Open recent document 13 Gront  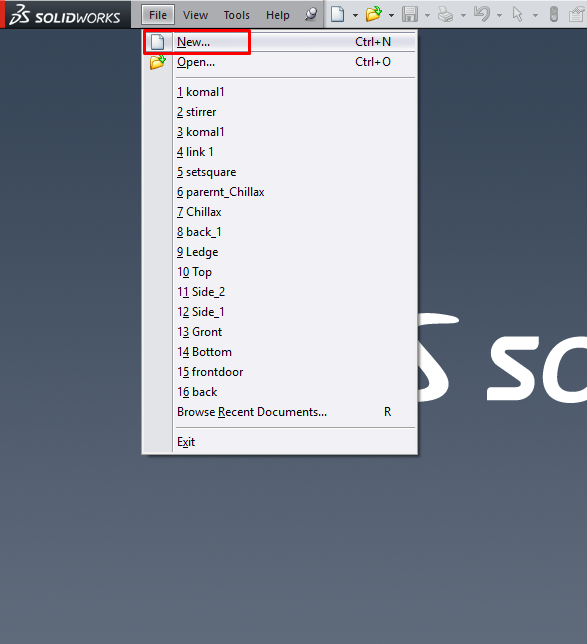click(x=280, y=332)
